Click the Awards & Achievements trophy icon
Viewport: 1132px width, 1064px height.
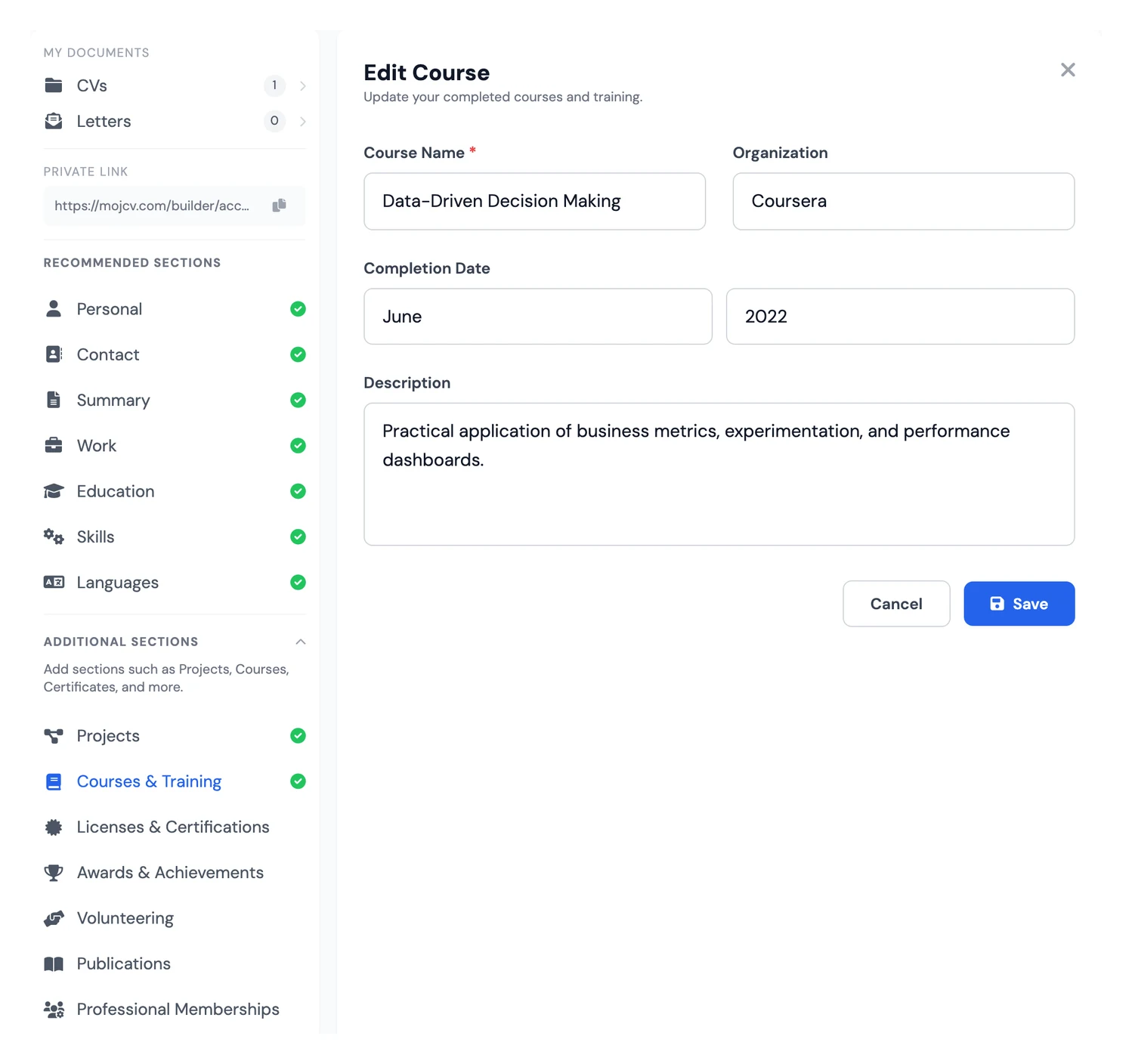(54, 873)
